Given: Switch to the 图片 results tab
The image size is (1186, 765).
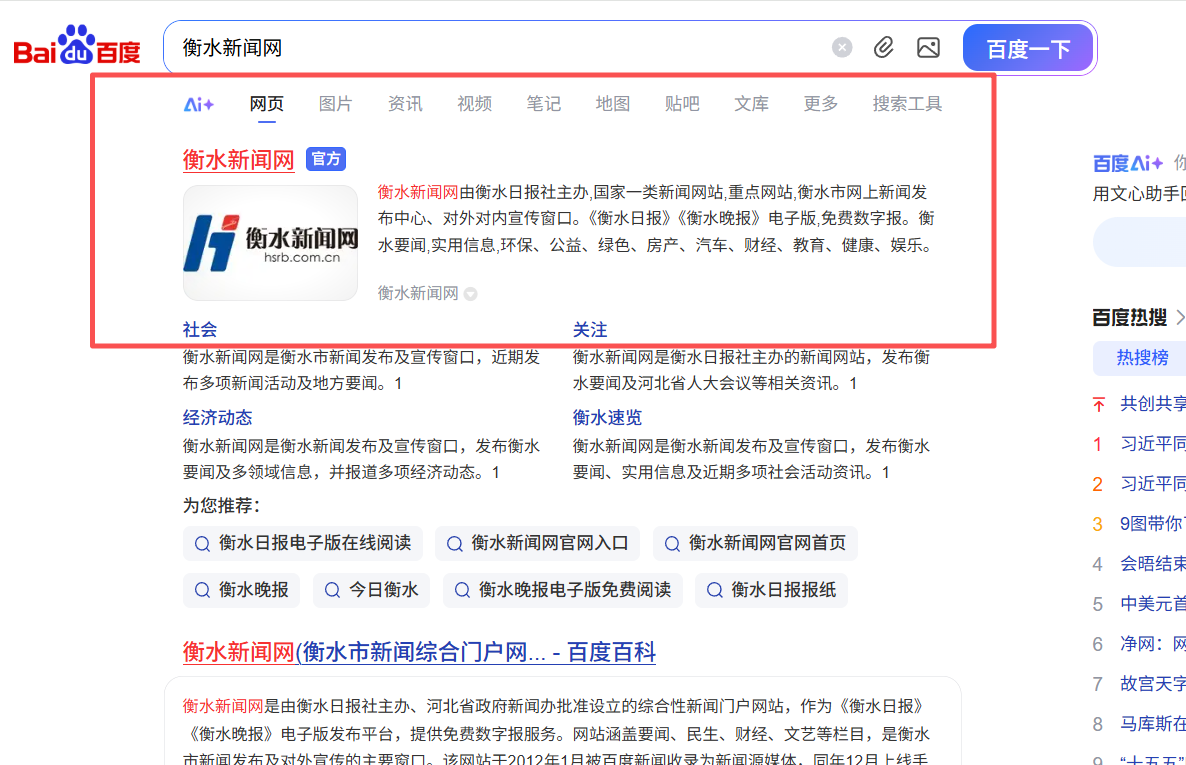Looking at the screenshot, I should (x=336, y=103).
